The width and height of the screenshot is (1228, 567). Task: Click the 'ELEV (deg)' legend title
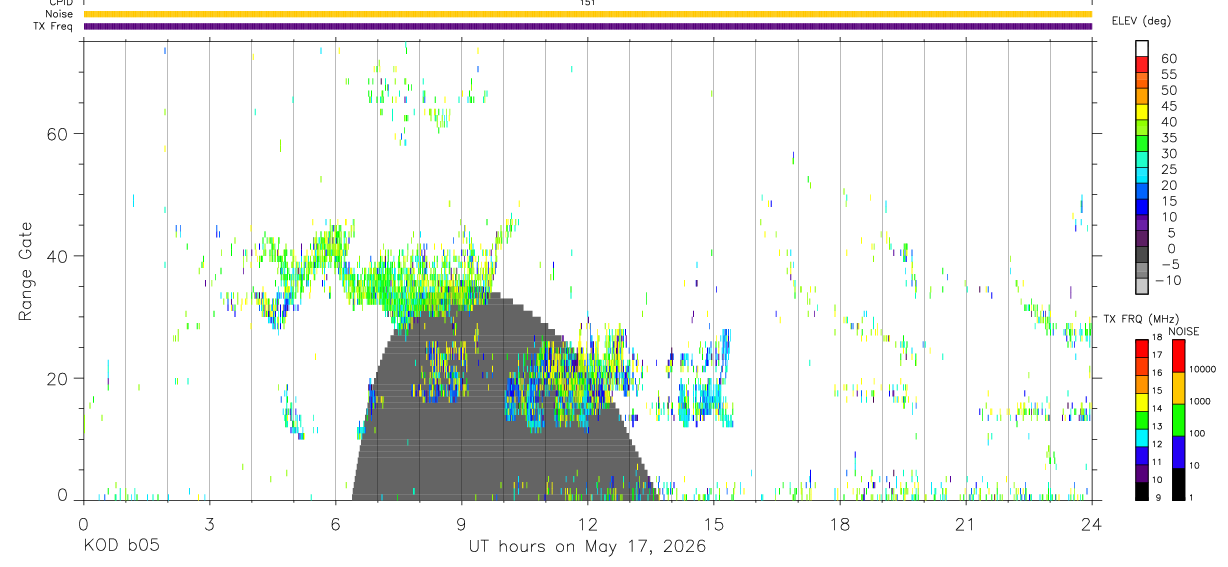click(1141, 20)
